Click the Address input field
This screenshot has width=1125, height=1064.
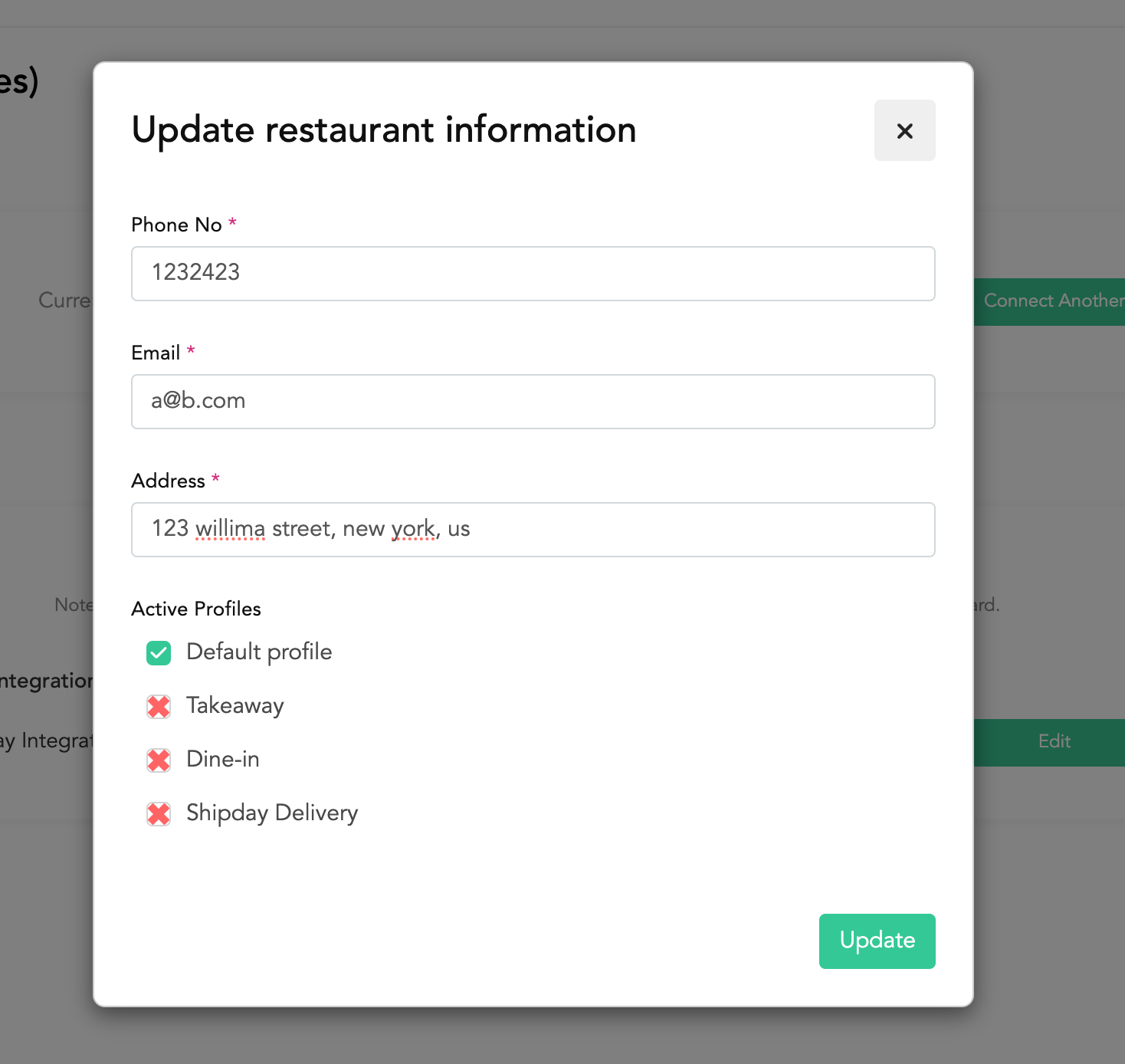coord(533,530)
